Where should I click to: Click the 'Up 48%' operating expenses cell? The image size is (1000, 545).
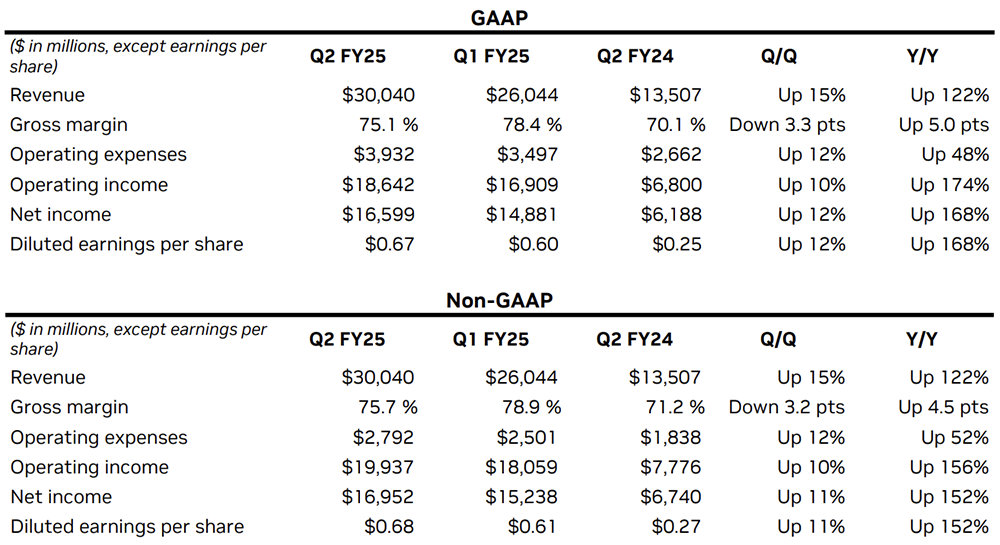(x=955, y=155)
